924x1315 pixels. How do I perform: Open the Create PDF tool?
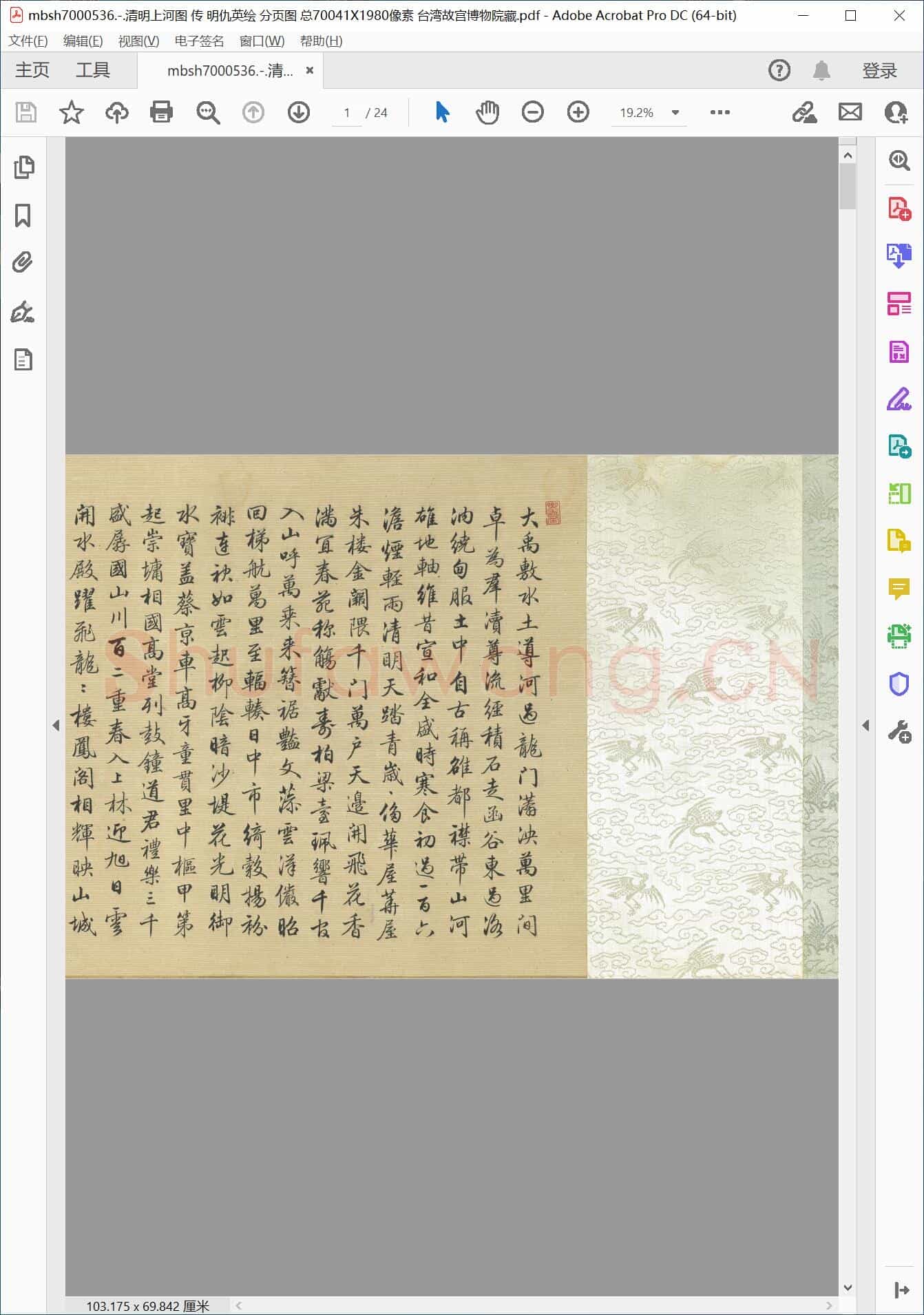pyautogui.click(x=899, y=209)
